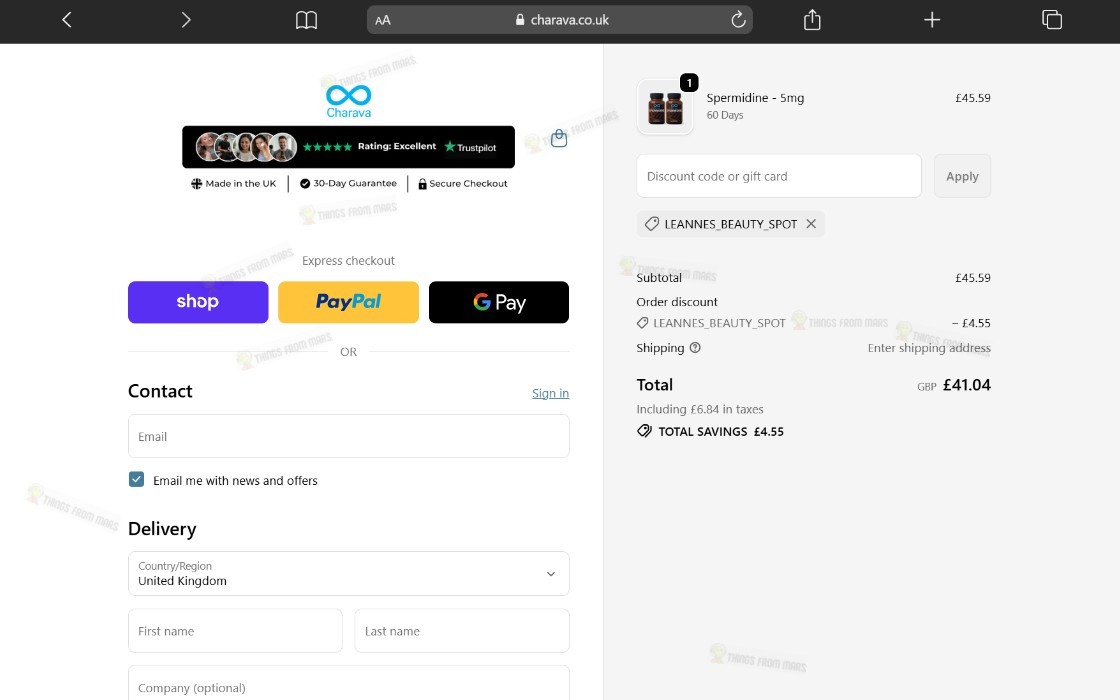
Task: Click the Spermidine product thumbnail
Action: coord(665,107)
